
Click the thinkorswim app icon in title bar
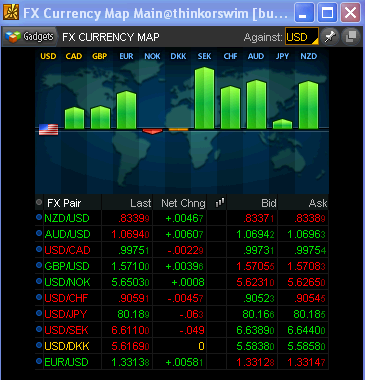[x=11, y=13]
